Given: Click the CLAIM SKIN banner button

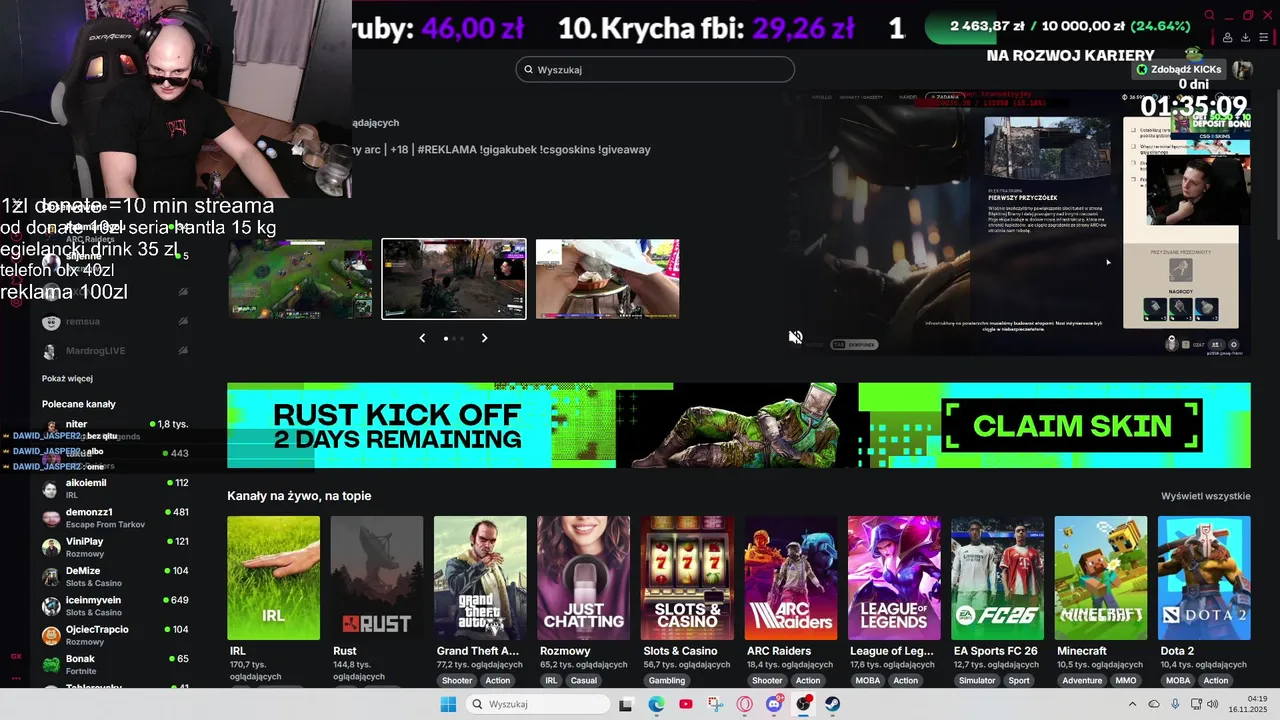Looking at the screenshot, I should tap(1072, 426).
